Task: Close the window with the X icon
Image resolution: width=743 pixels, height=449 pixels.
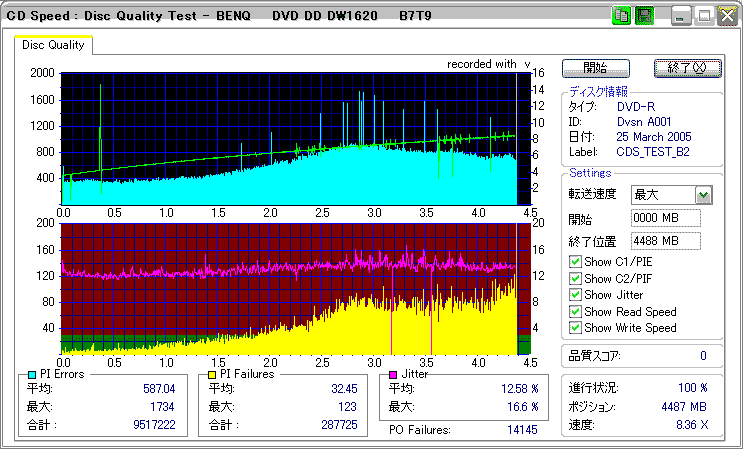Action: point(725,16)
